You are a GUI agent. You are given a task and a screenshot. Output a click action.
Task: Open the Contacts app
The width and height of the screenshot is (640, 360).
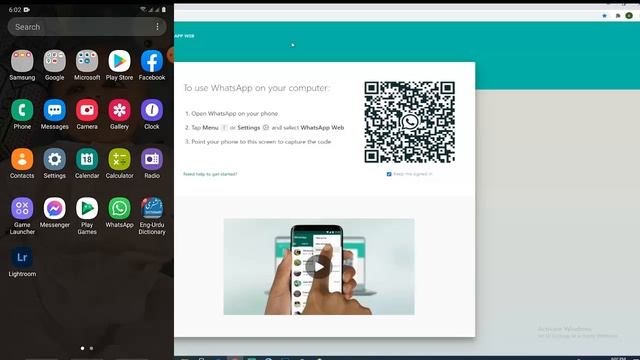point(22,159)
